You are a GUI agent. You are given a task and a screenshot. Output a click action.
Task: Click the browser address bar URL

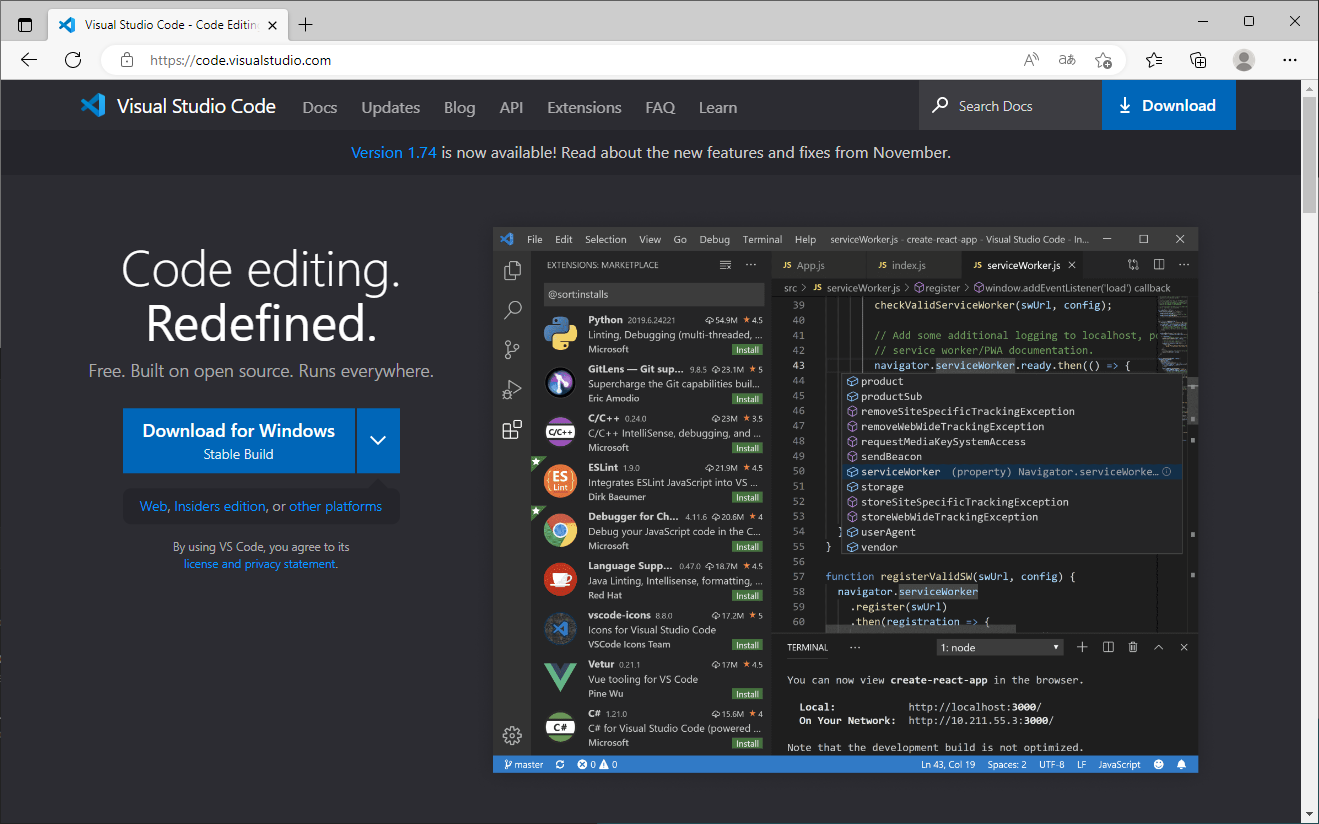pos(240,60)
